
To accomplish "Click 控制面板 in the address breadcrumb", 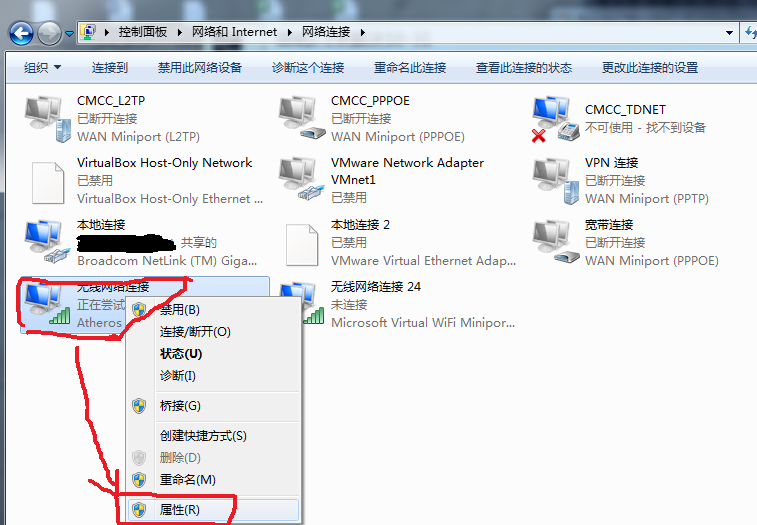I will point(143,32).
